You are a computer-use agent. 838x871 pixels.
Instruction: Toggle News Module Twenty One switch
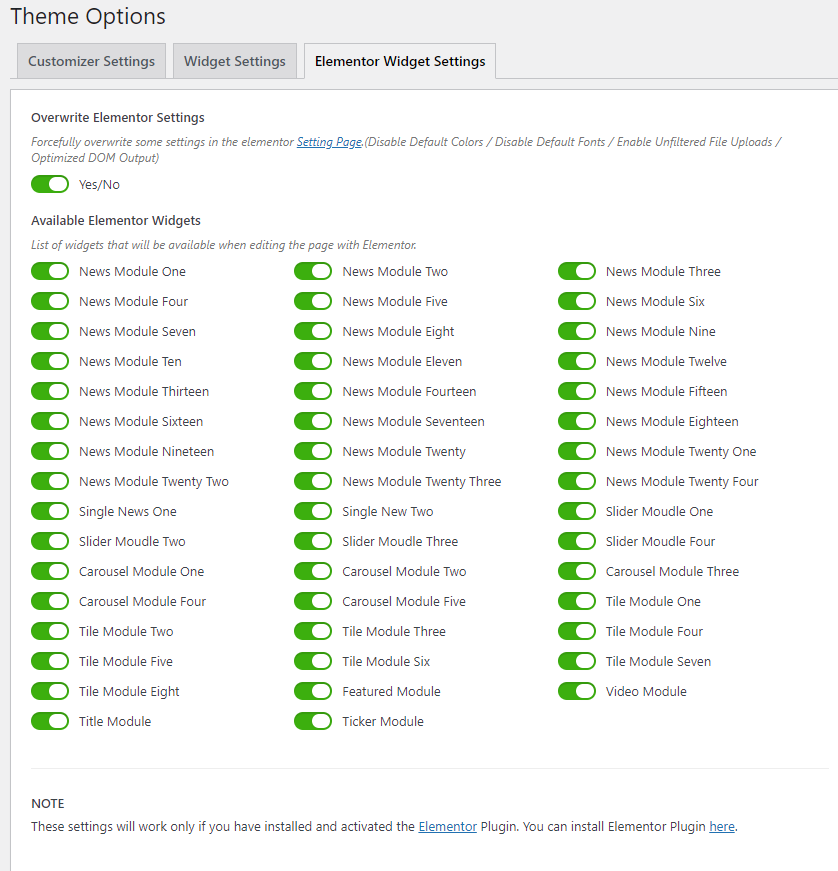click(x=577, y=451)
